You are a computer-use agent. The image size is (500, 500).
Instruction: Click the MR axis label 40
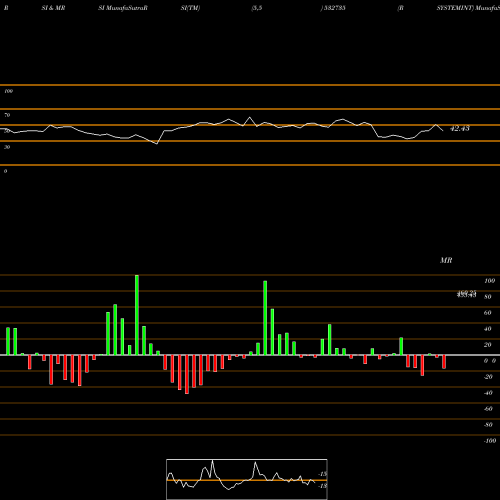(x=487, y=329)
